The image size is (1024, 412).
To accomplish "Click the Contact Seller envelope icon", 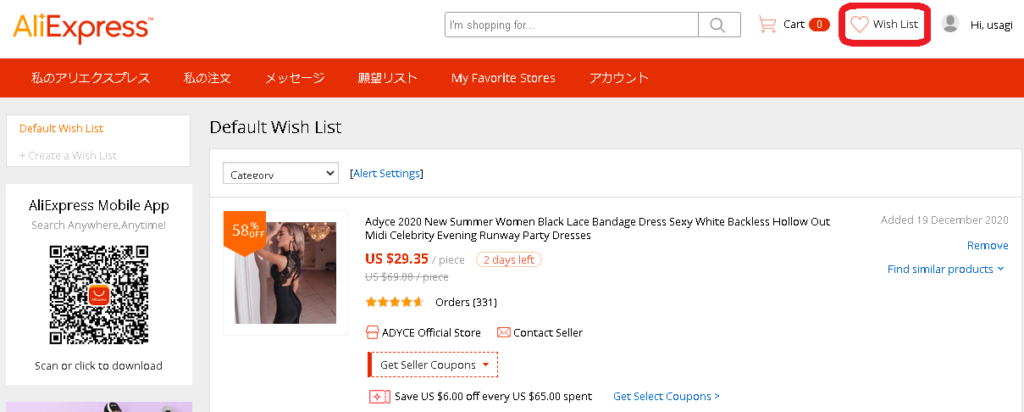I will [x=504, y=332].
